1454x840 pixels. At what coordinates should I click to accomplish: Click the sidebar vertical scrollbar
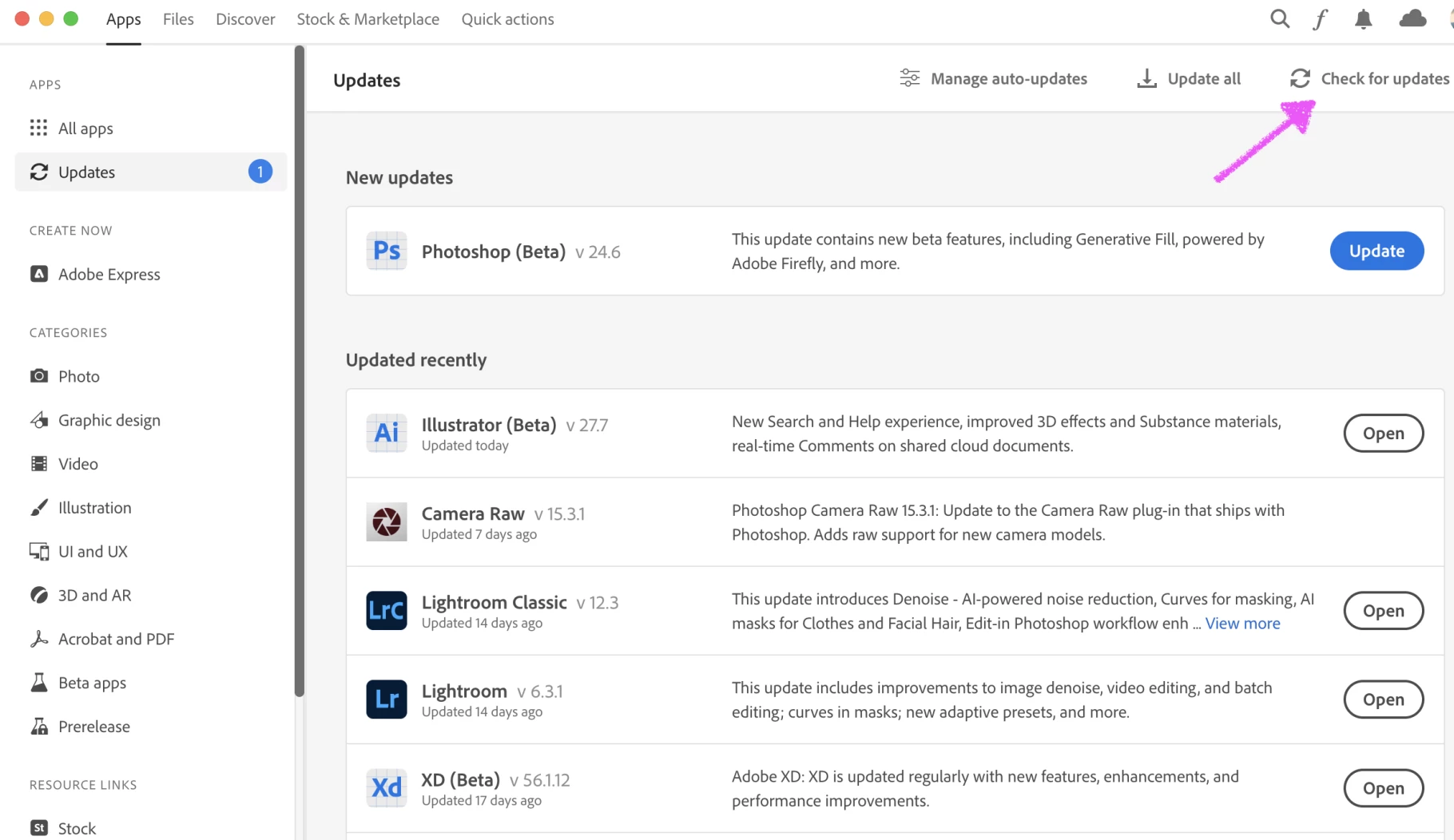(x=300, y=371)
